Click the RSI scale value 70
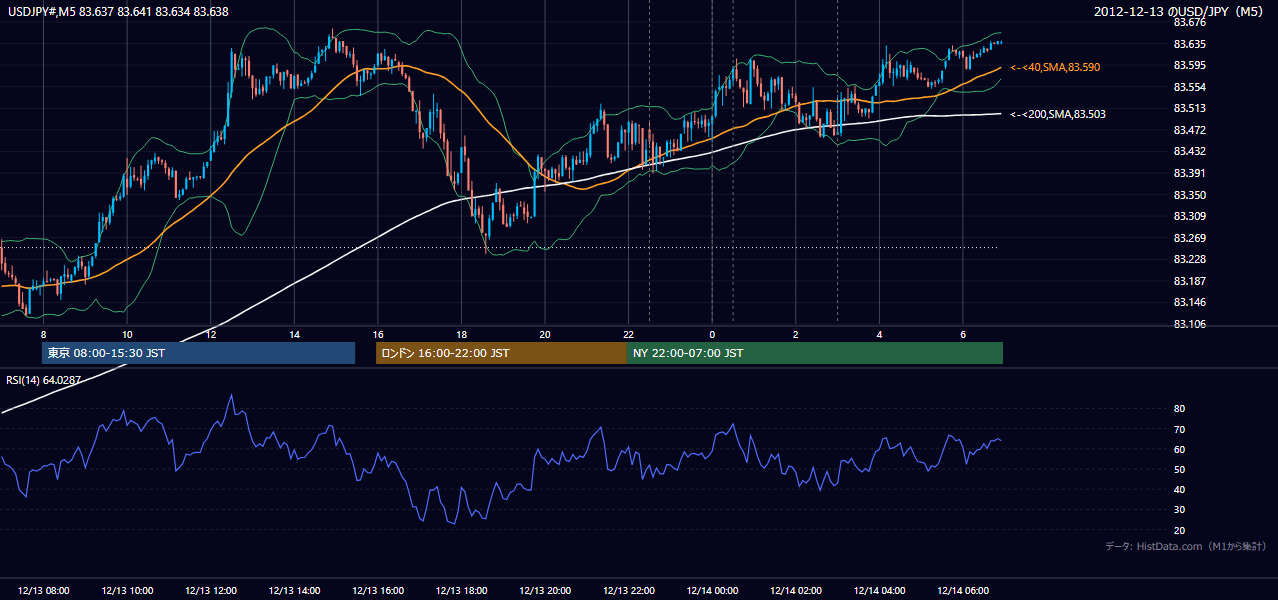This screenshot has height=600, width=1278. [1179, 429]
